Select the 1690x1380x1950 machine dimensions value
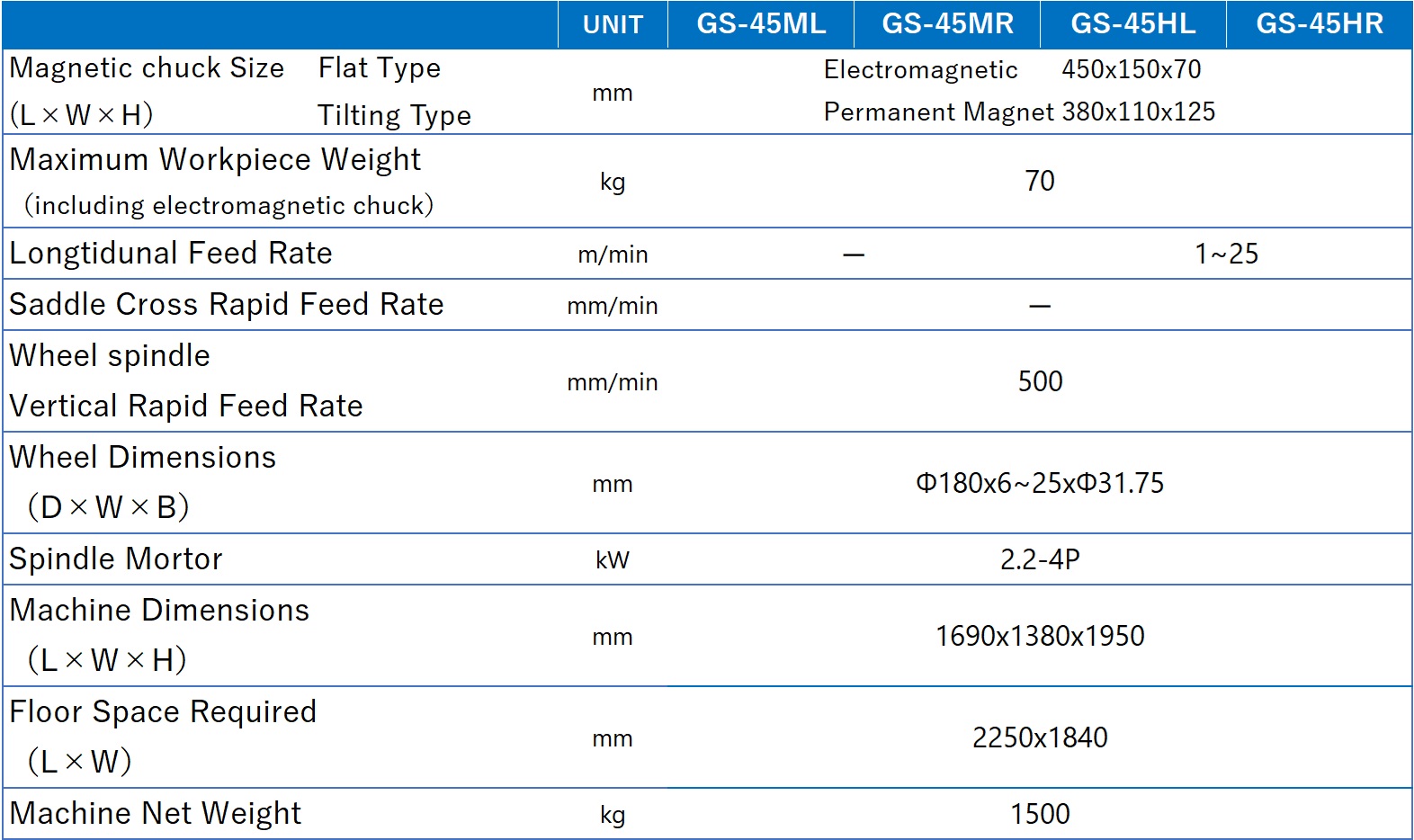1414x840 pixels. (x=1040, y=636)
